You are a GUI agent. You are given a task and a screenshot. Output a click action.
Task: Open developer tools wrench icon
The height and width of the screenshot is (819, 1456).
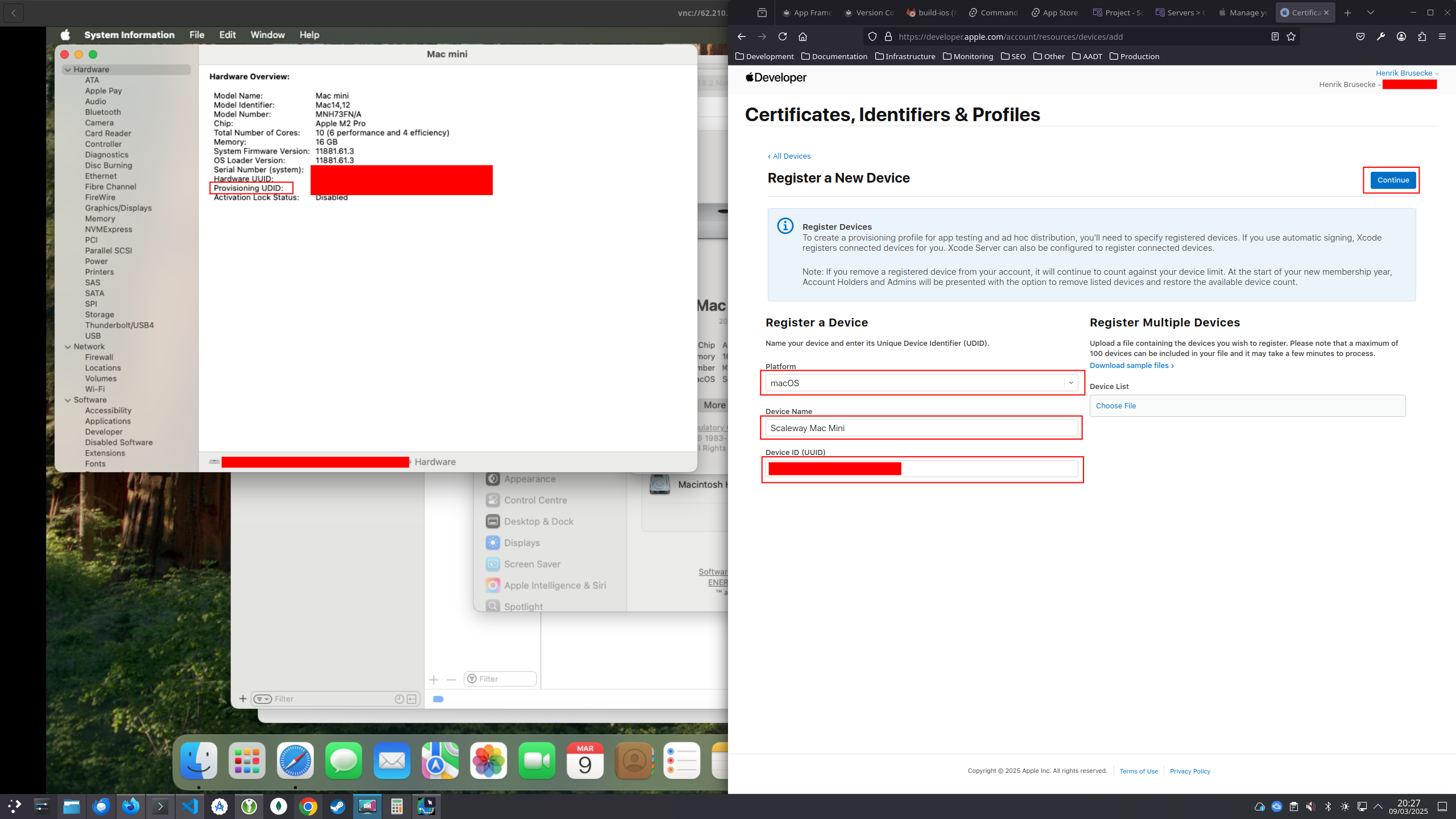click(1380, 36)
